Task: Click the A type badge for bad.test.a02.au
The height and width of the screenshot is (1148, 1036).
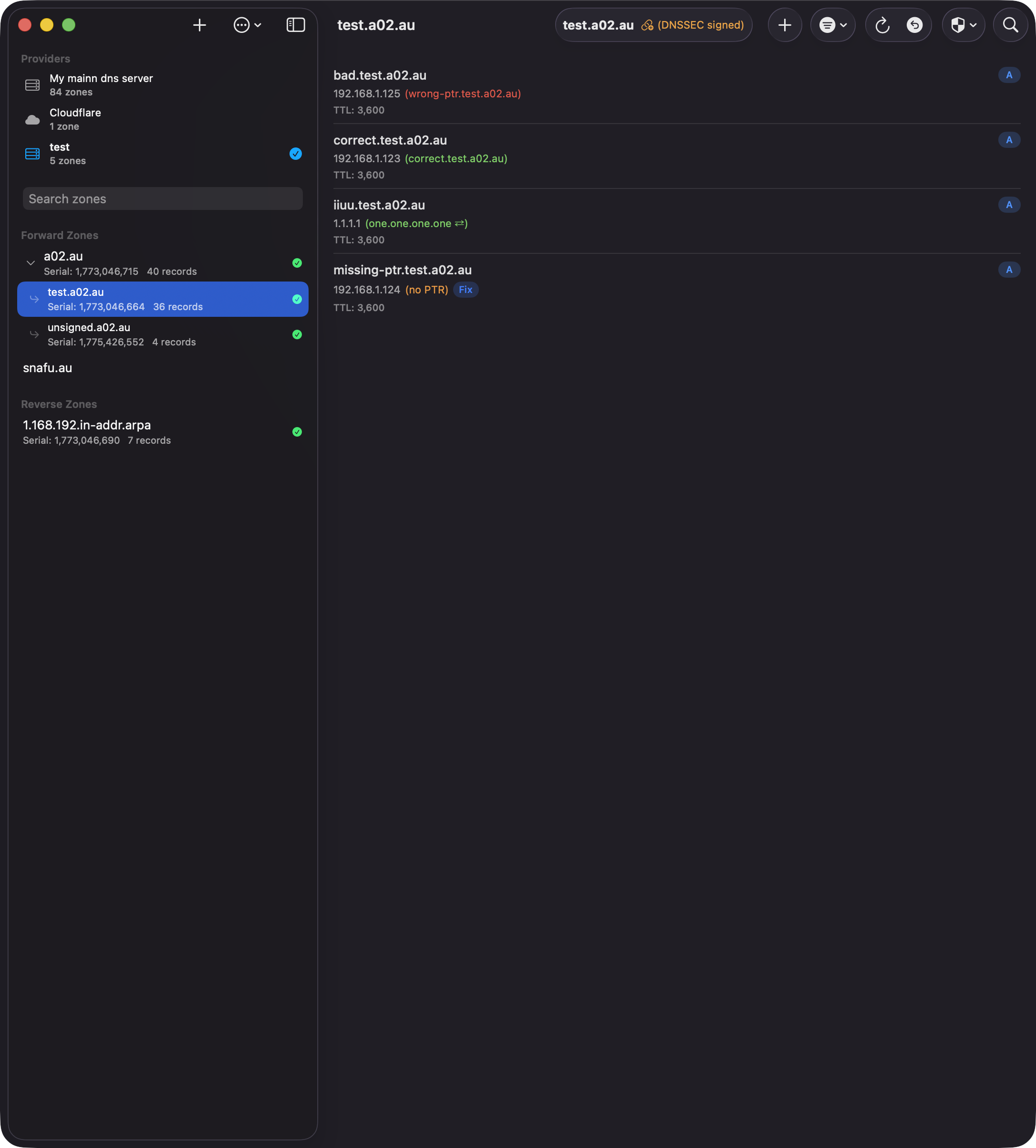Action: coord(1009,75)
